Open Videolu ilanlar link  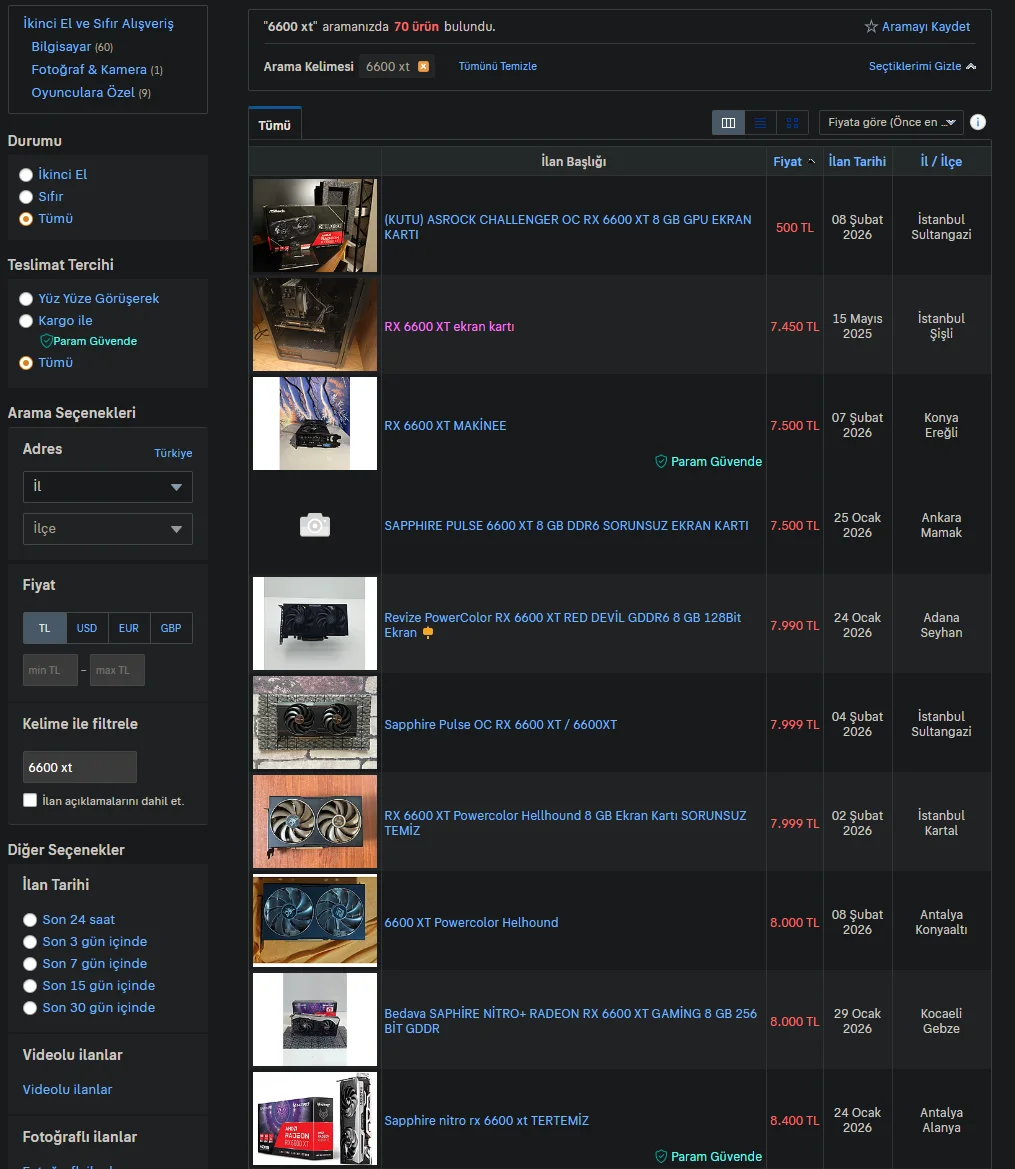(x=67, y=1089)
